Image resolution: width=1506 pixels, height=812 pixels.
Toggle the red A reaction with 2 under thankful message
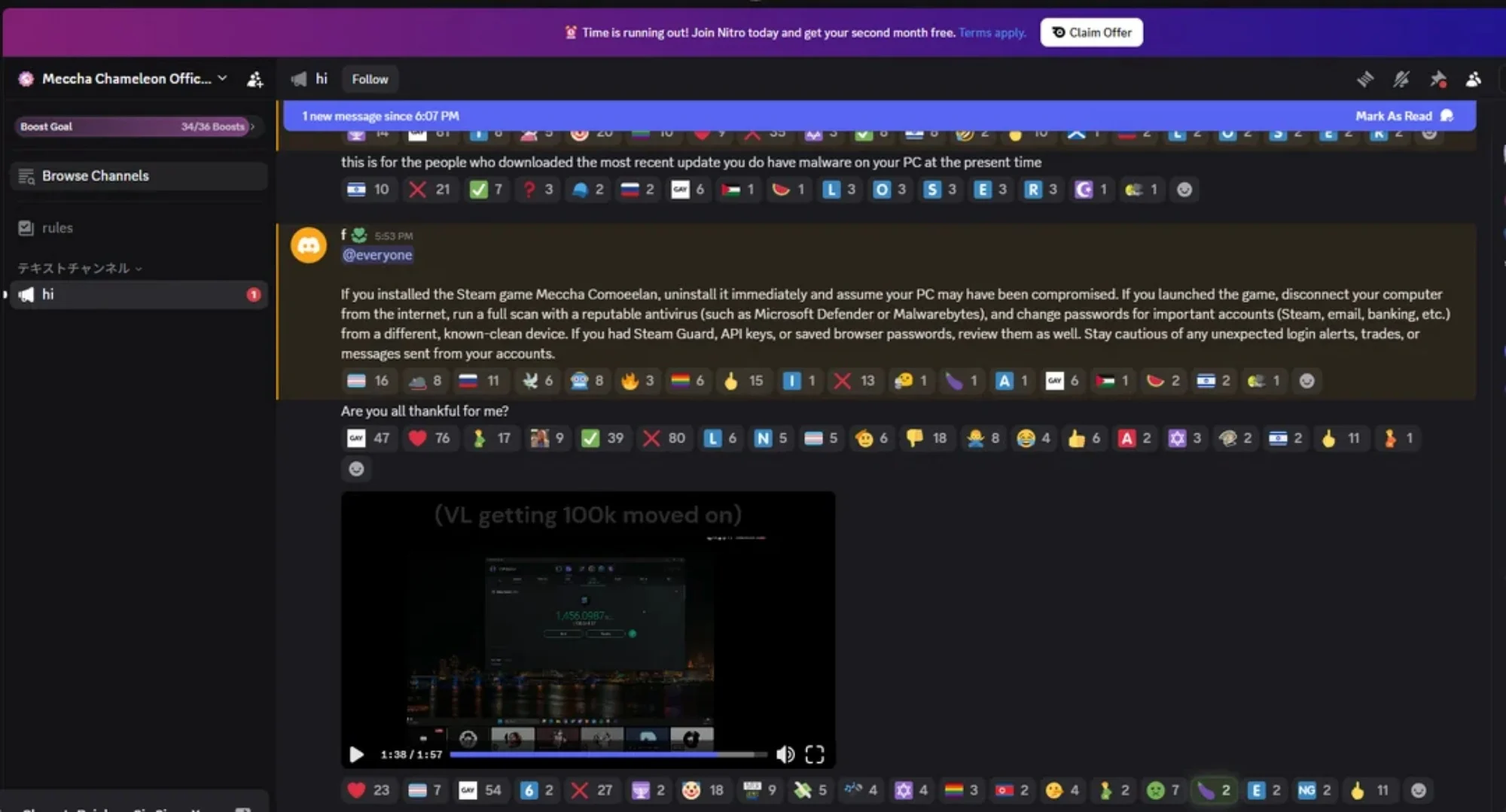[x=1134, y=438]
